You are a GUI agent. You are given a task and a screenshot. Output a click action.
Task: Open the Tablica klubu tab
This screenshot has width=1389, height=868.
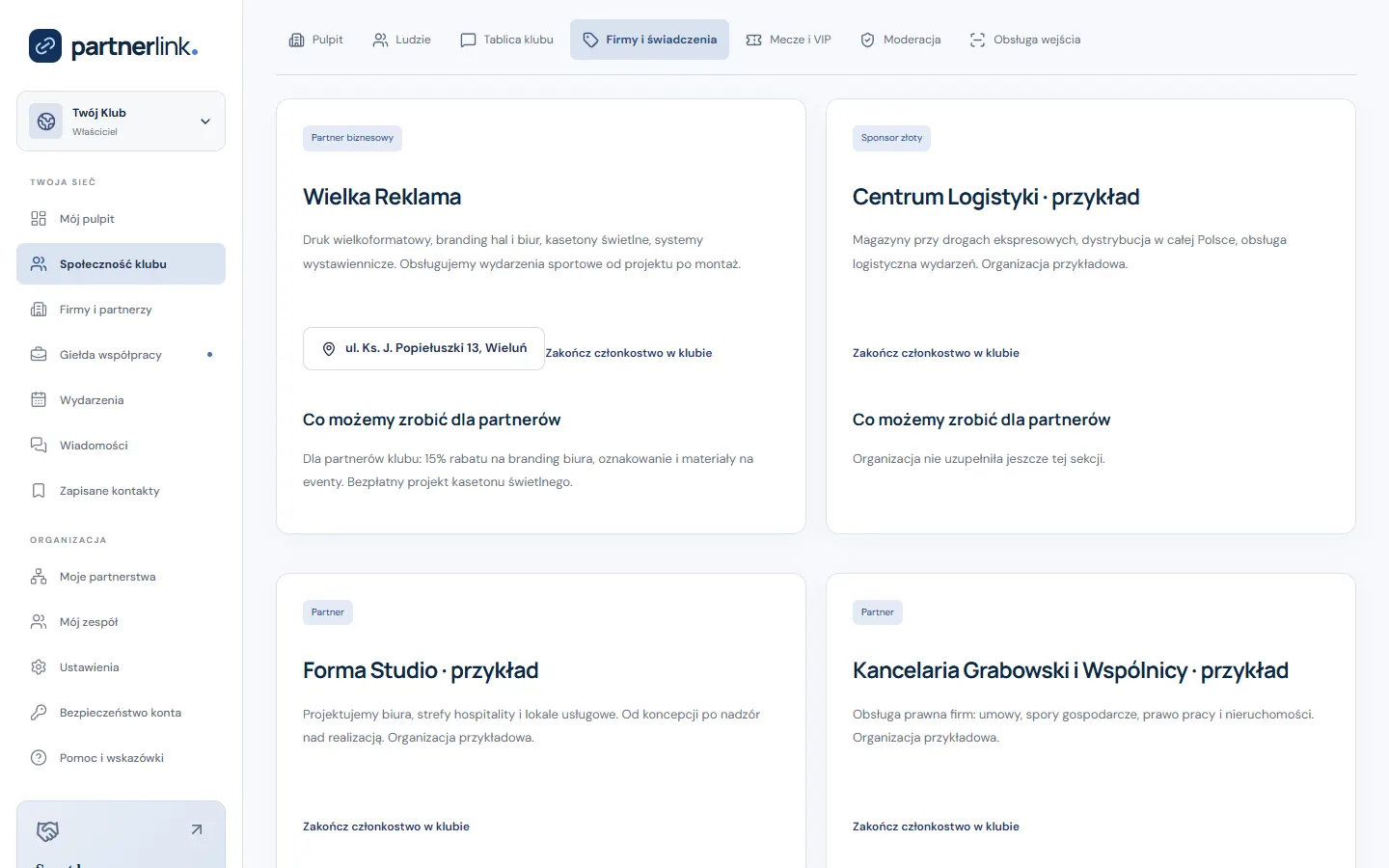tap(506, 40)
